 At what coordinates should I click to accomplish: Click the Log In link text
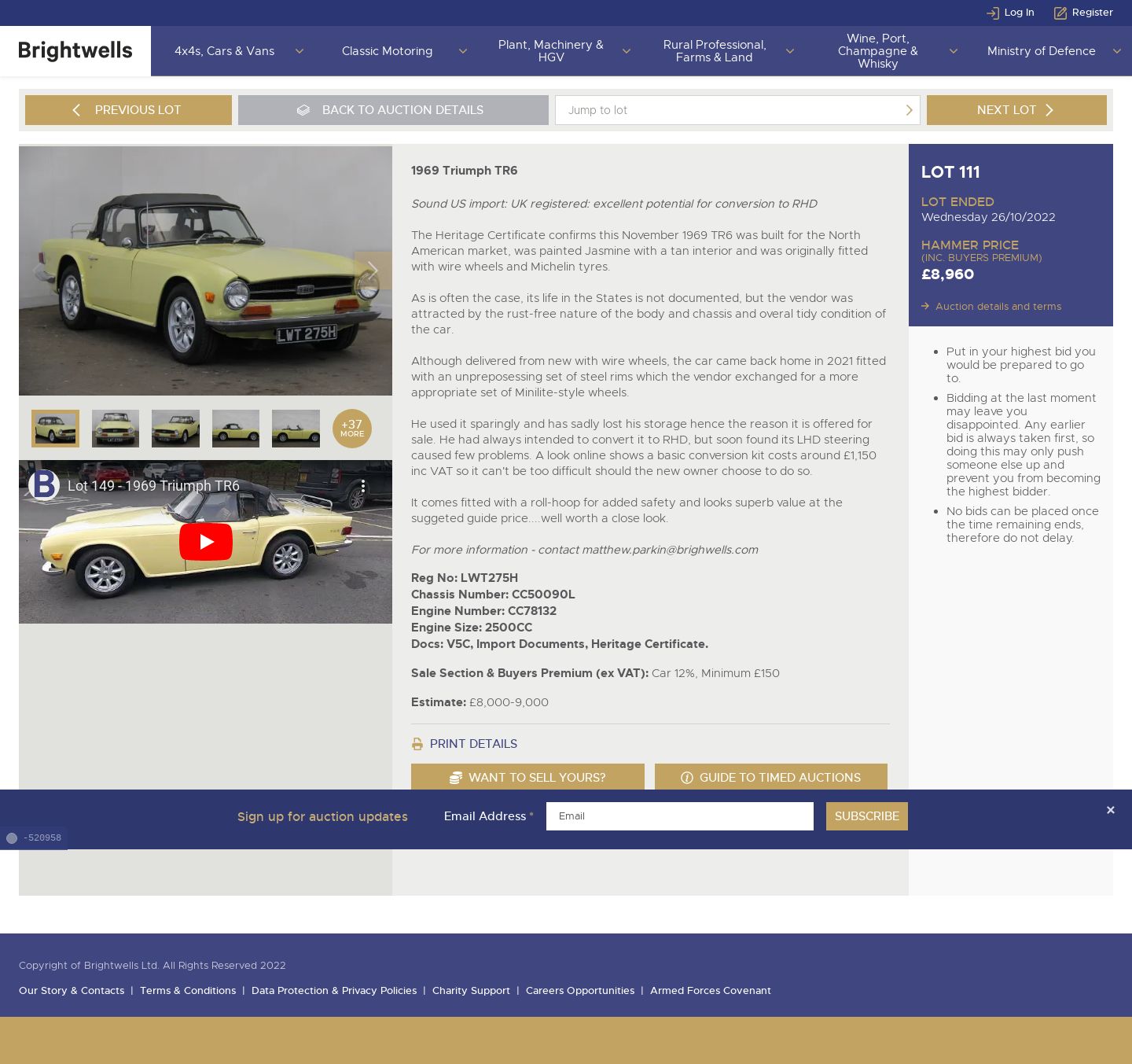pyautogui.click(x=1020, y=13)
